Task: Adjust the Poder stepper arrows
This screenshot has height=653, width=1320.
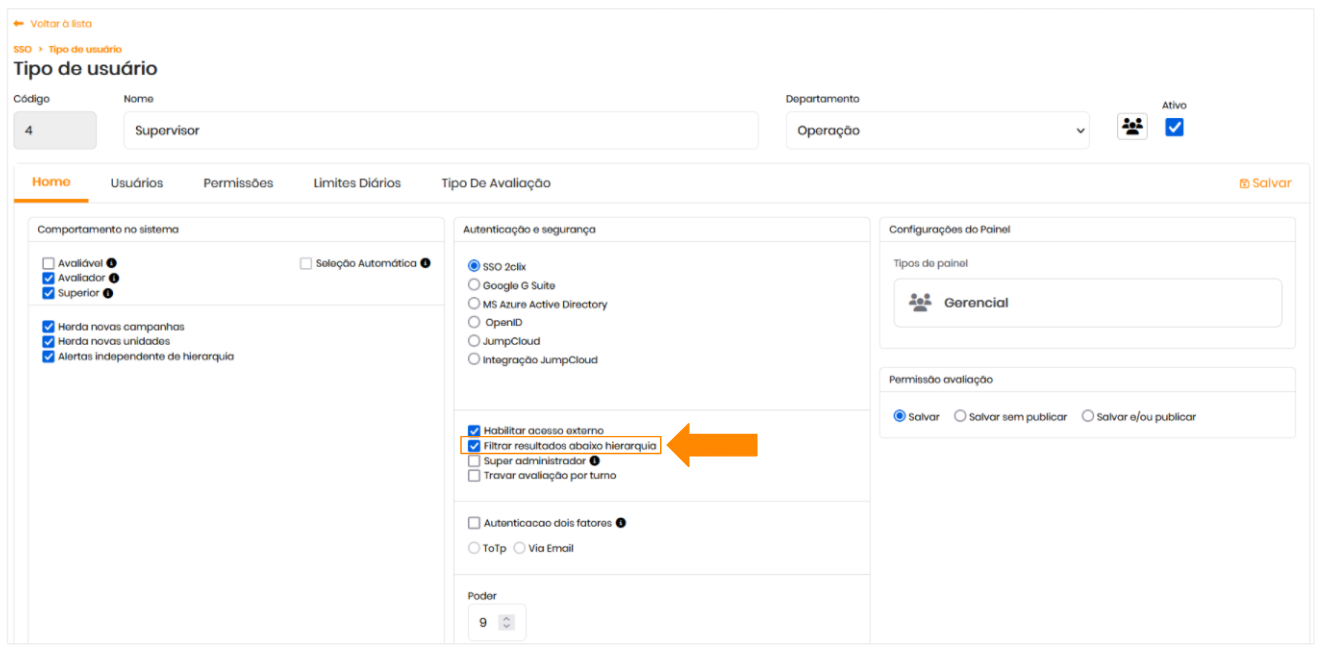Action: (x=507, y=623)
